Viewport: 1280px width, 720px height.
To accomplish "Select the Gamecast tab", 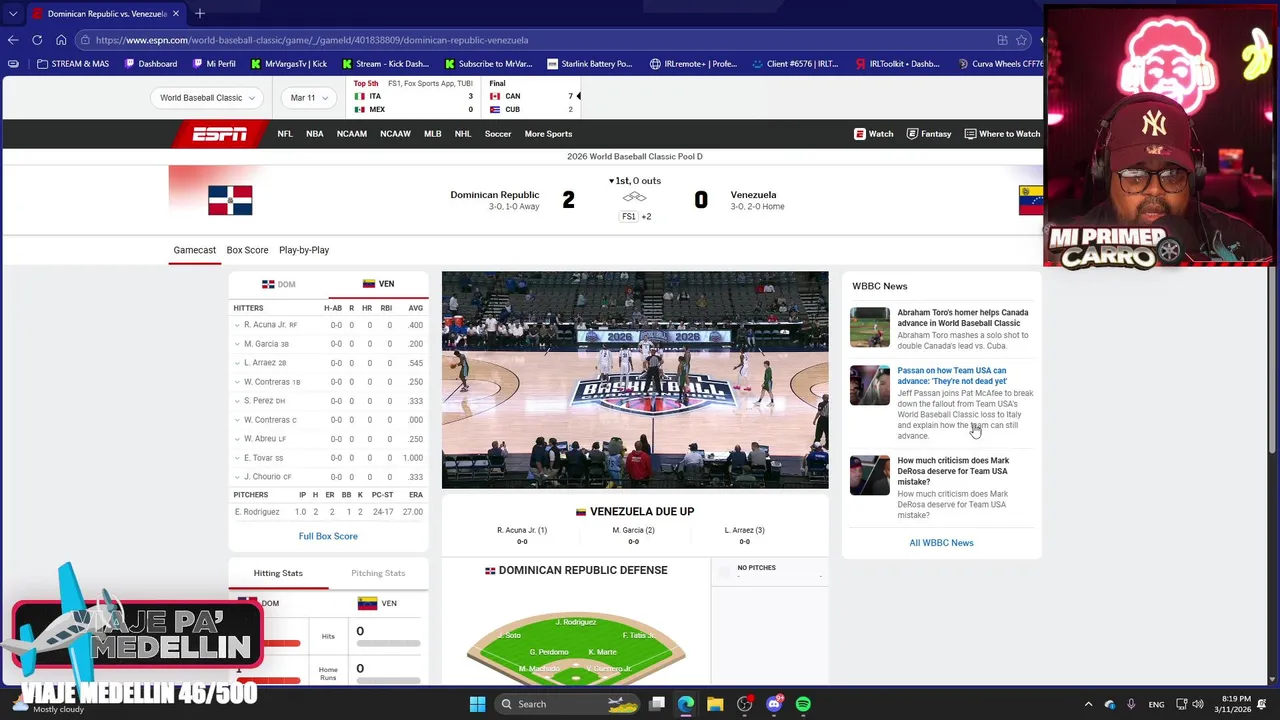I will (x=194, y=250).
